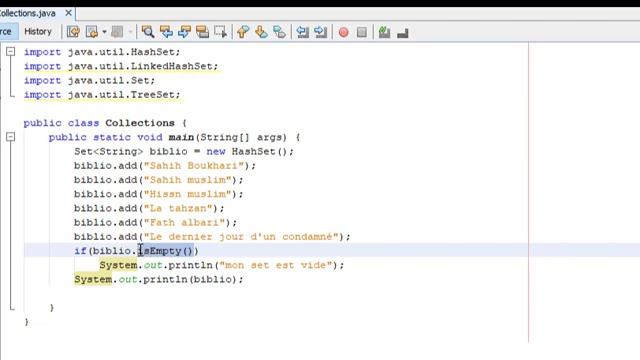This screenshot has width=640, height=360.
Task: Open the Forward navigation history dropdown arrow
Action: [x=130, y=32]
